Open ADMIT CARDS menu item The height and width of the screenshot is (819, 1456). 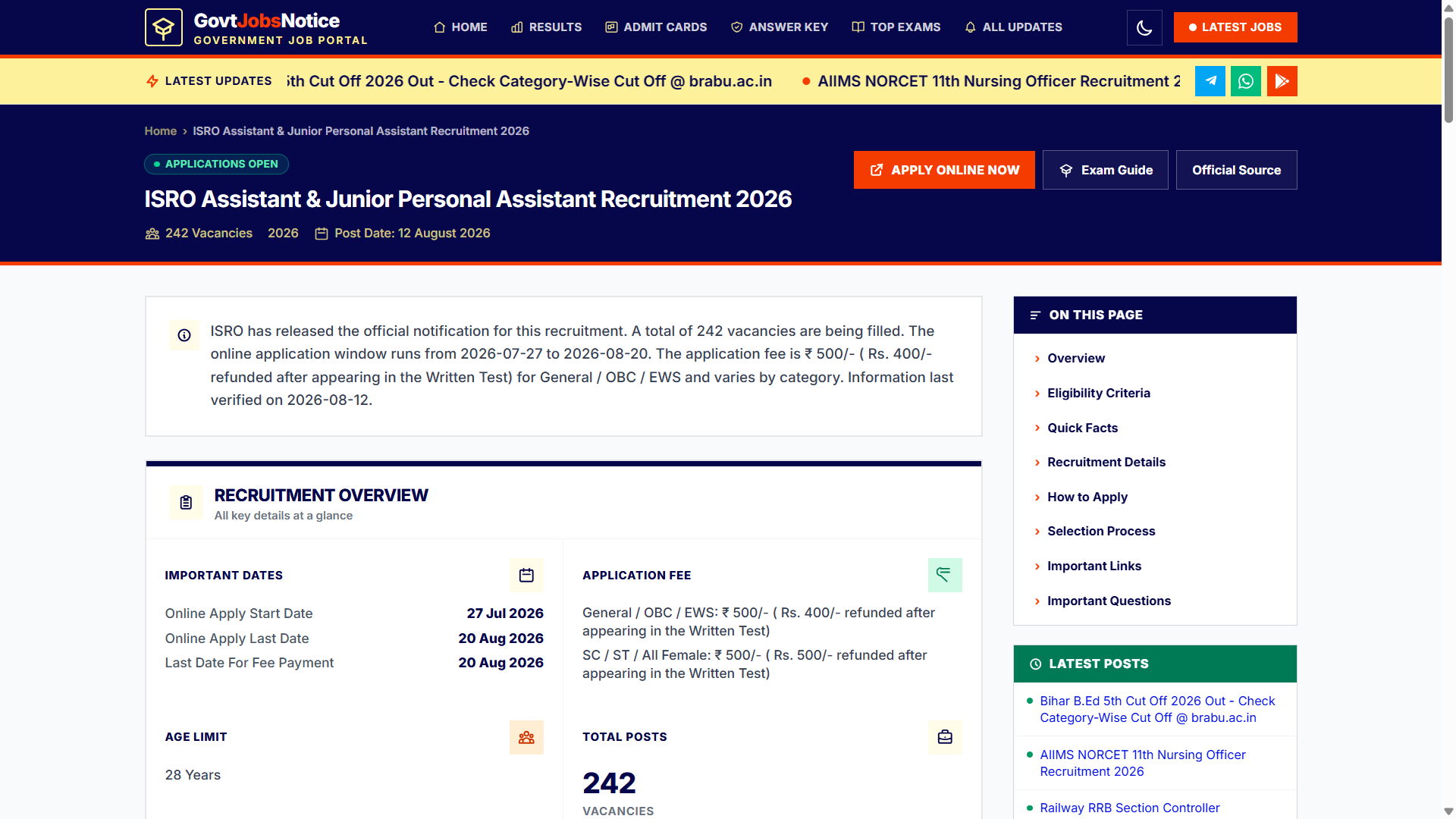pyautogui.click(x=656, y=27)
